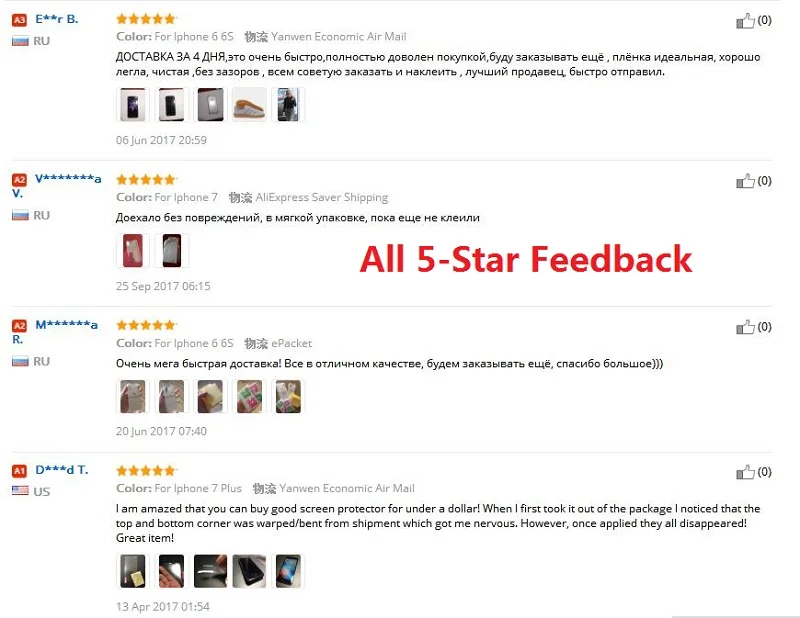Open reviewer profile E**r B.
The width and height of the screenshot is (800, 618).
pos(57,19)
